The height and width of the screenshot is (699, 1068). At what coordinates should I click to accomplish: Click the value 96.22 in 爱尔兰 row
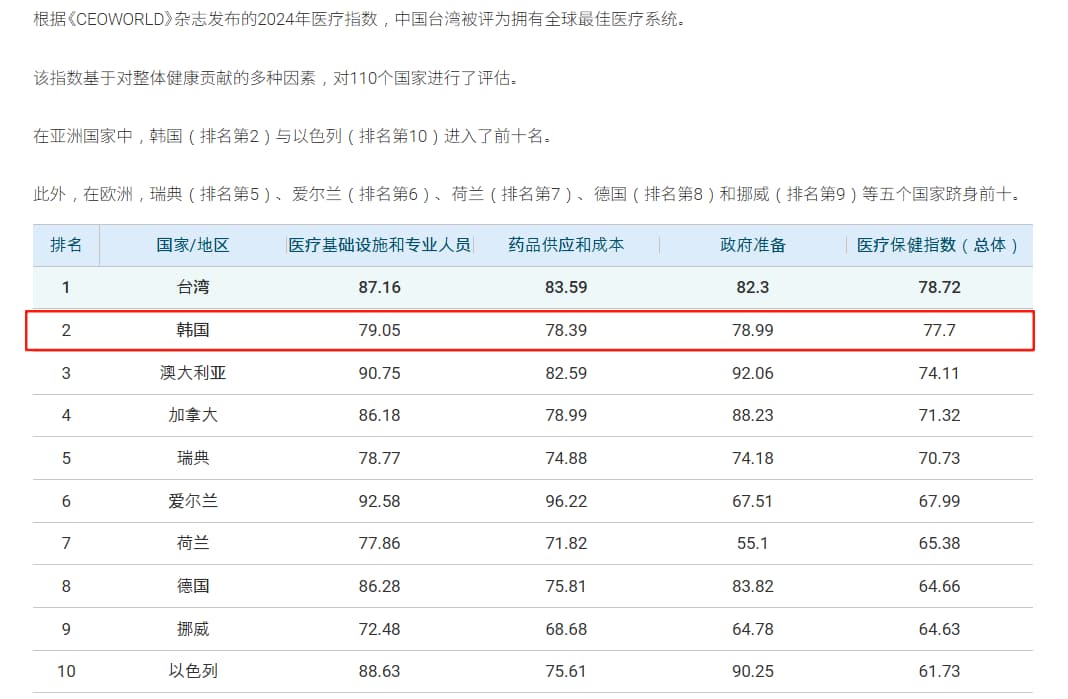coord(566,501)
